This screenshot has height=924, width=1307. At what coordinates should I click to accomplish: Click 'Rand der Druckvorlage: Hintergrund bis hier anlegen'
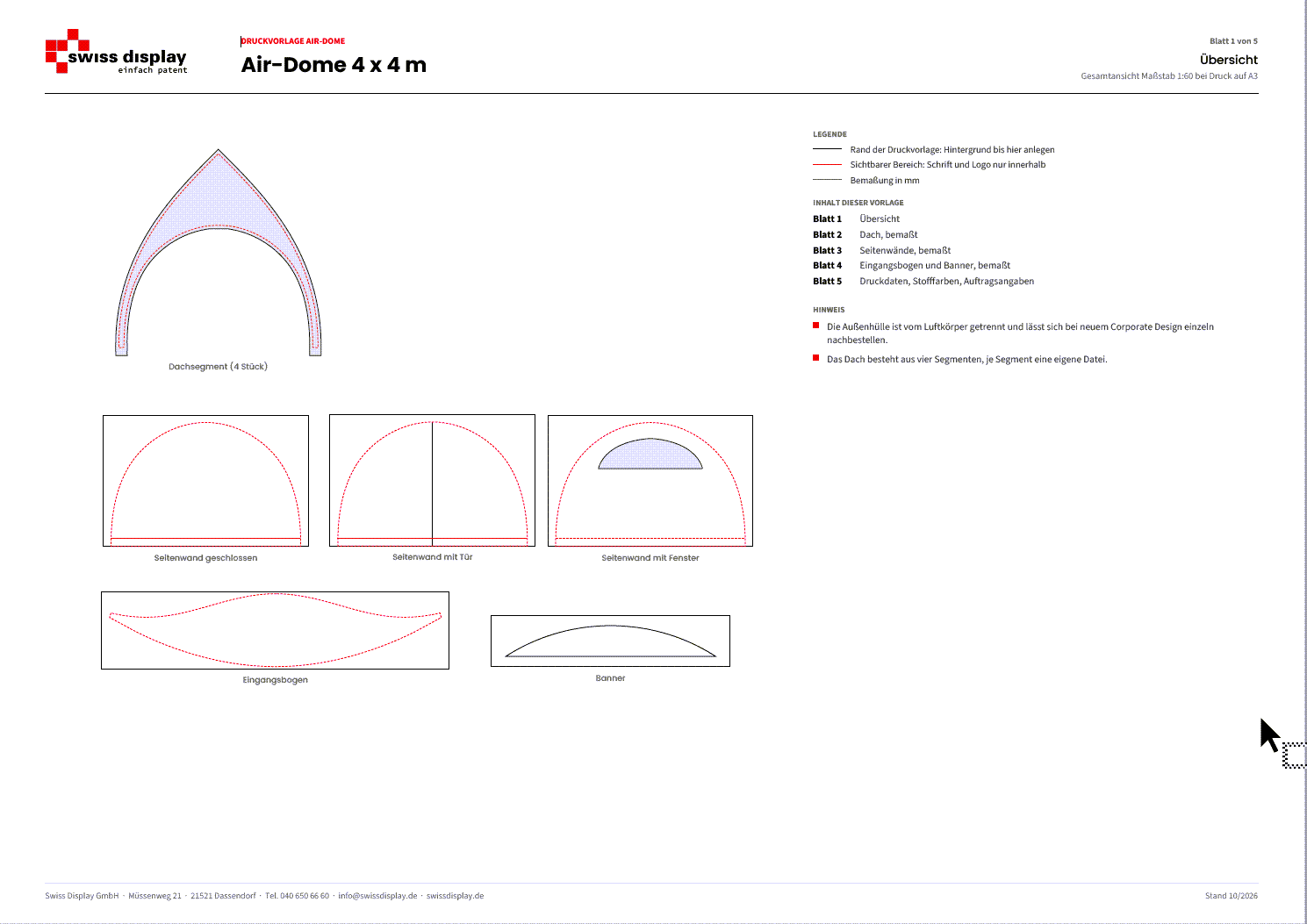click(x=952, y=150)
